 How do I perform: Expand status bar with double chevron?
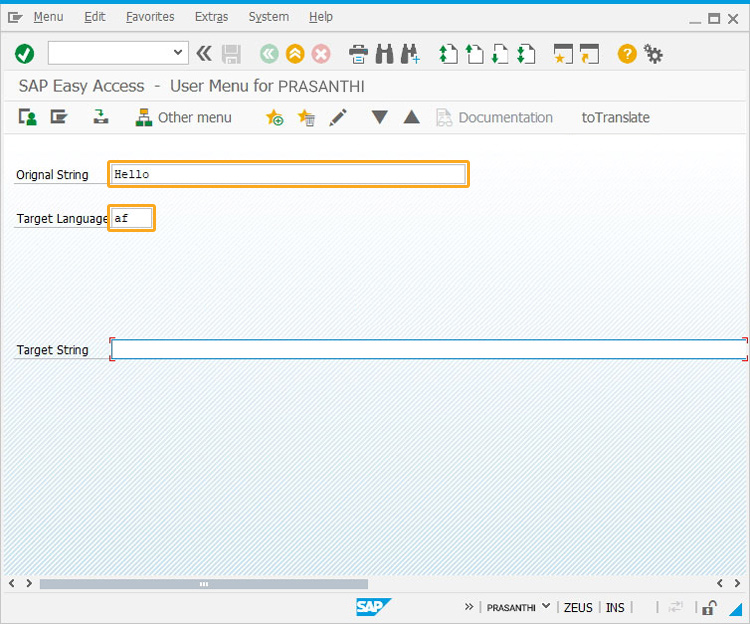click(469, 607)
